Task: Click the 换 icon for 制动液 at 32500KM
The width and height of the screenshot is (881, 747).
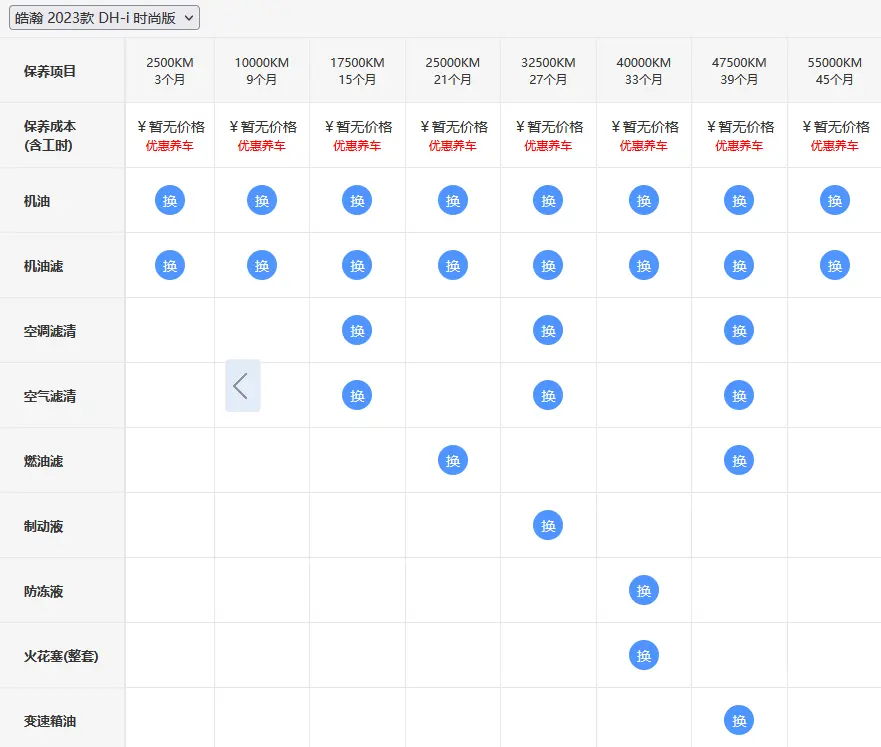Action: [x=548, y=526]
